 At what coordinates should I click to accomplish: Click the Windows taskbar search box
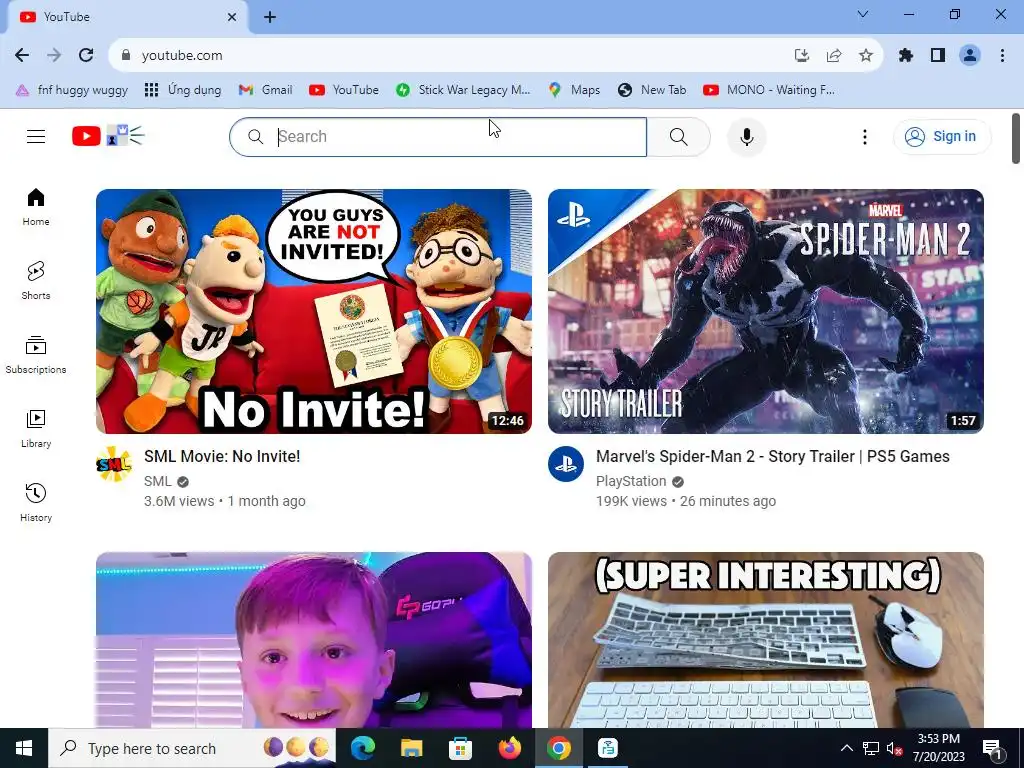pos(192,748)
